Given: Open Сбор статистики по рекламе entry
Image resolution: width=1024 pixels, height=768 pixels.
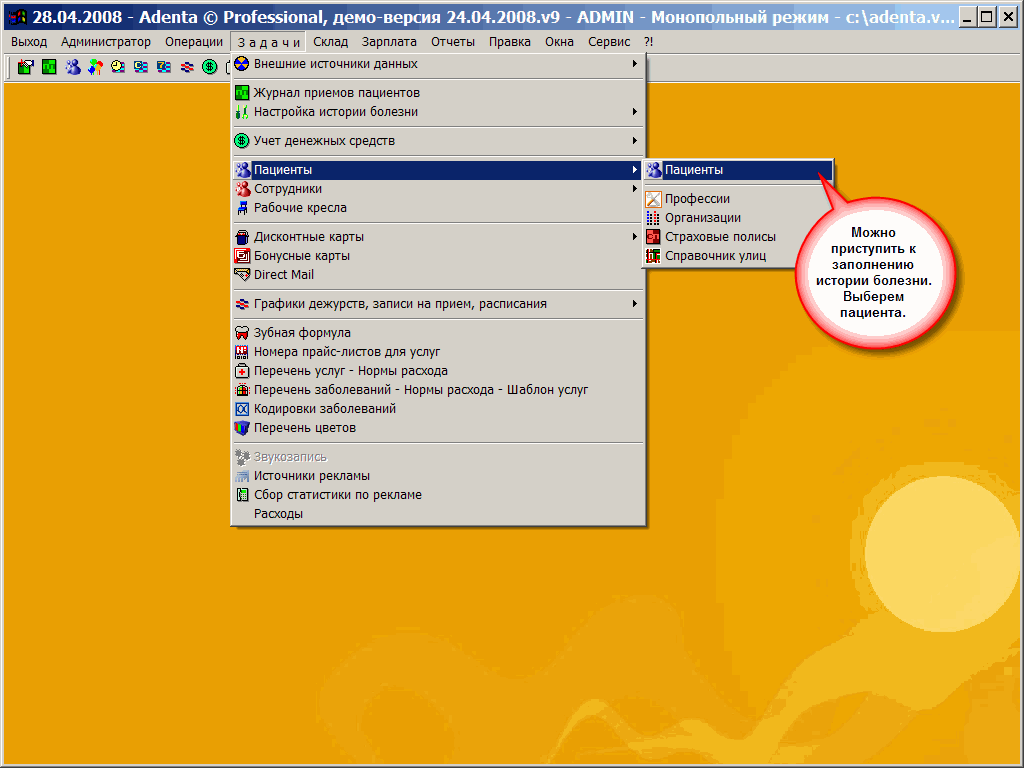Looking at the screenshot, I should (x=337, y=495).
